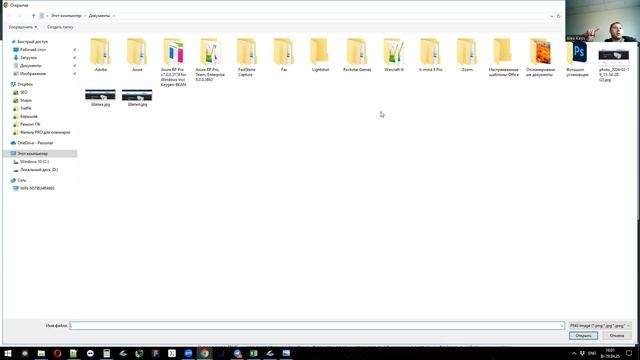Select the photo_2020 jpg image file
640x360 pixels.
(613, 65)
